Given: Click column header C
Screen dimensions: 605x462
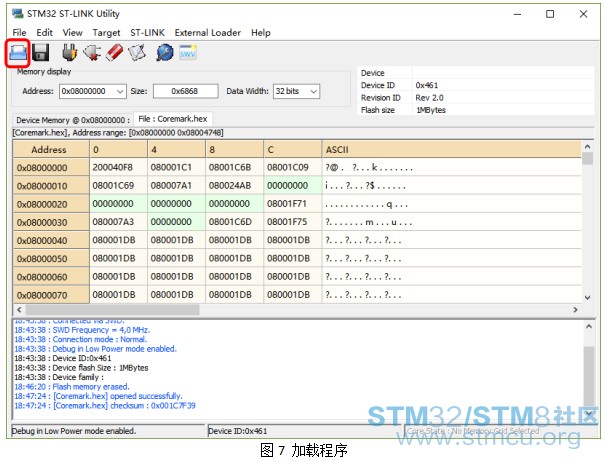Looking at the screenshot, I should (293, 150).
